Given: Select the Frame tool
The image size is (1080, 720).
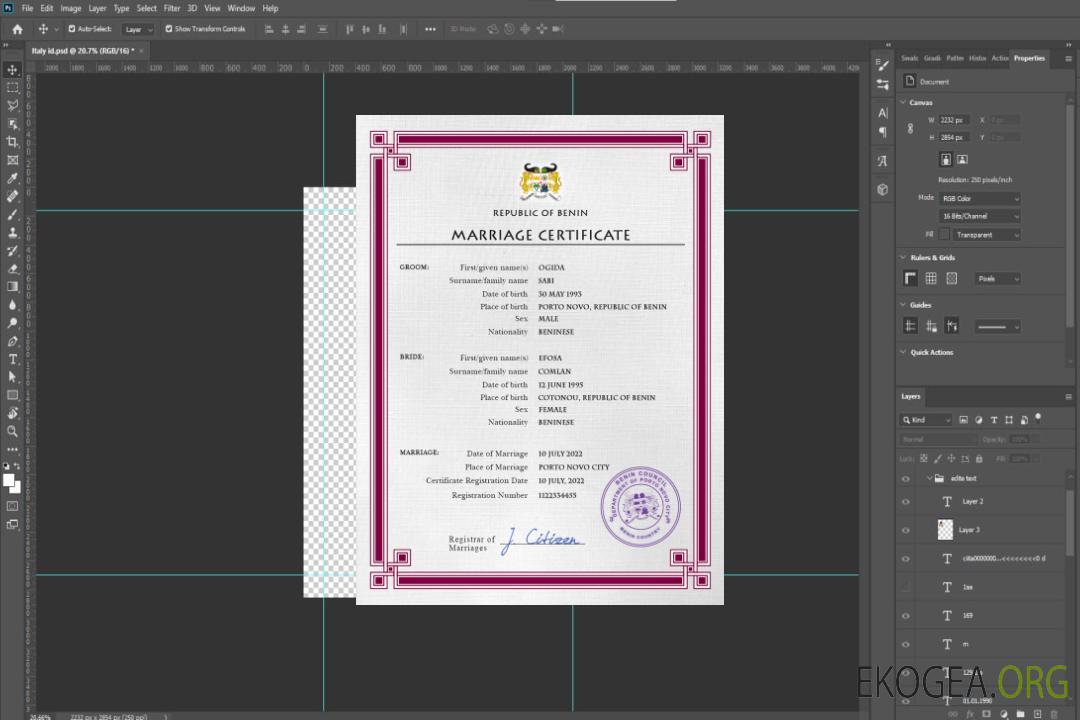Looking at the screenshot, I should (12, 160).
